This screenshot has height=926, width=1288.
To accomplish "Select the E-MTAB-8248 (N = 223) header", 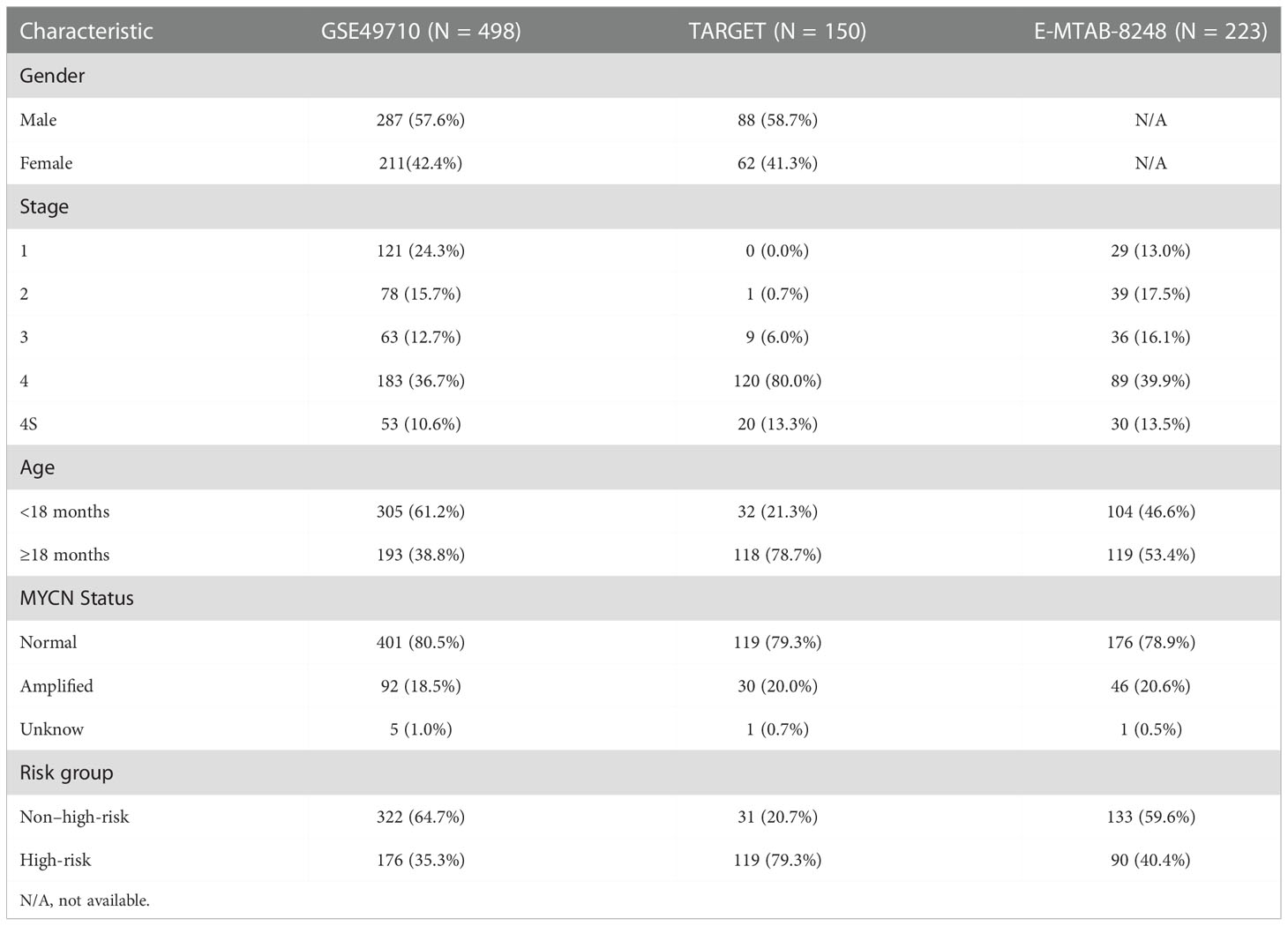I will 1150,31.
